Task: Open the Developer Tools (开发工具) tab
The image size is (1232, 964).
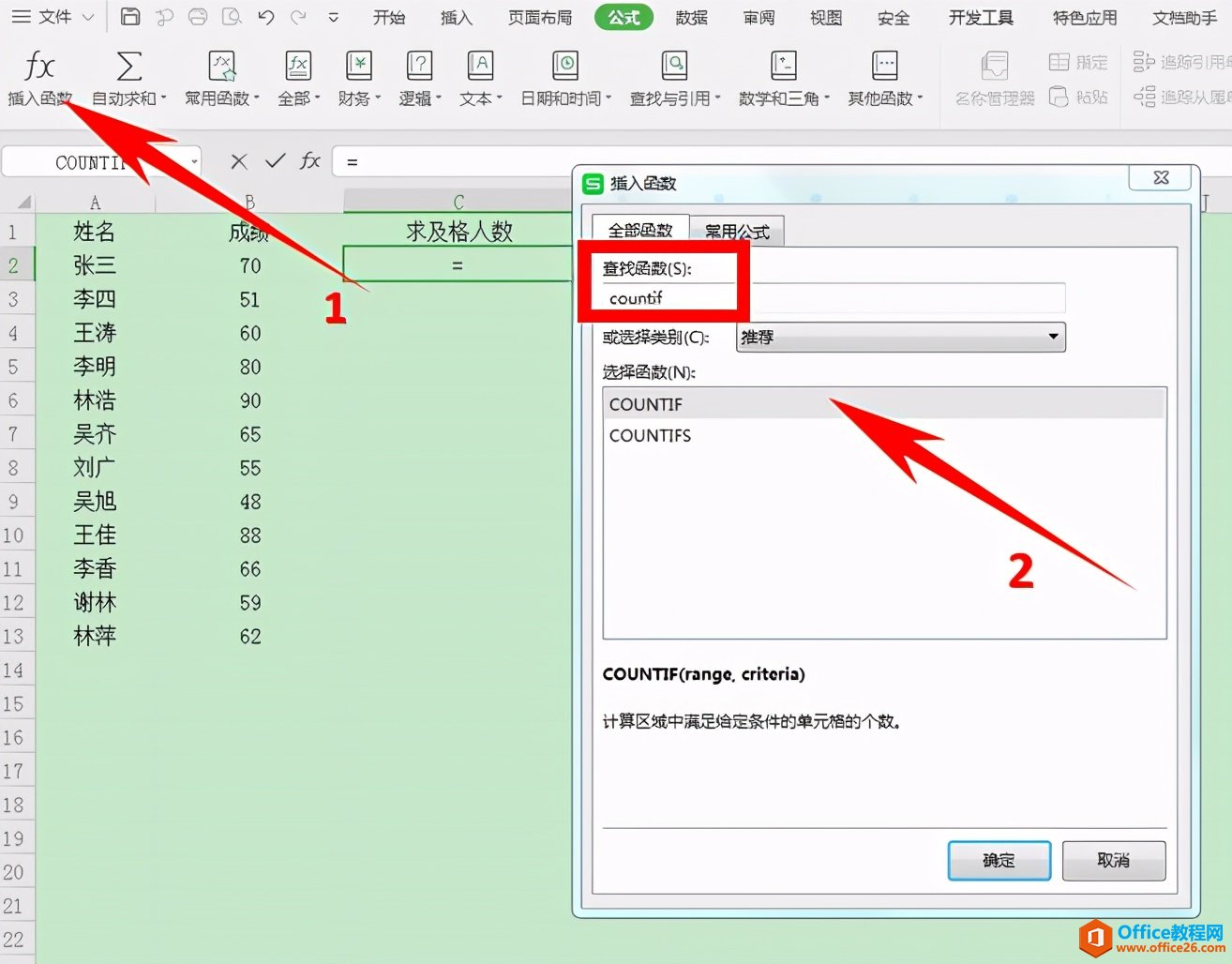Action: tap(981, 17)
